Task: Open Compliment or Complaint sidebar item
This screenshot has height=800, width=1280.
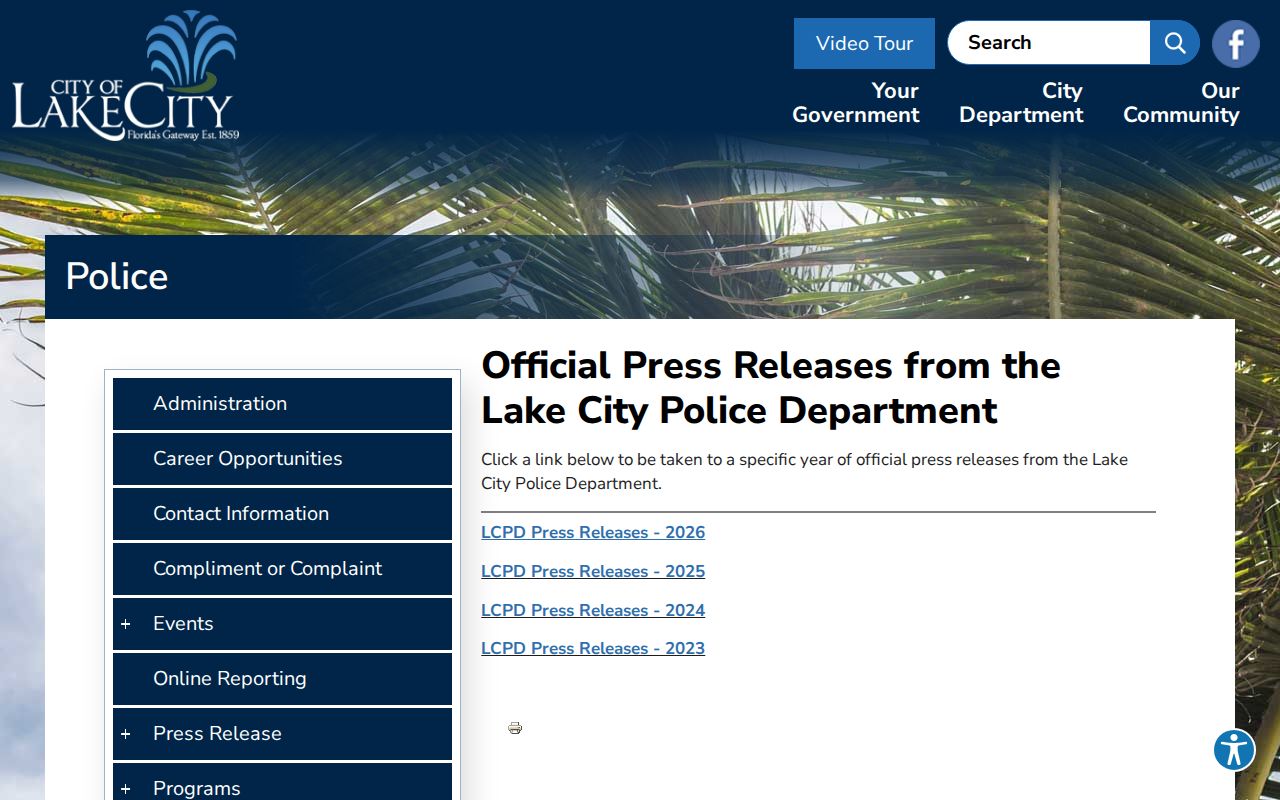Action: pyautogui.click(x=282, y=569)
